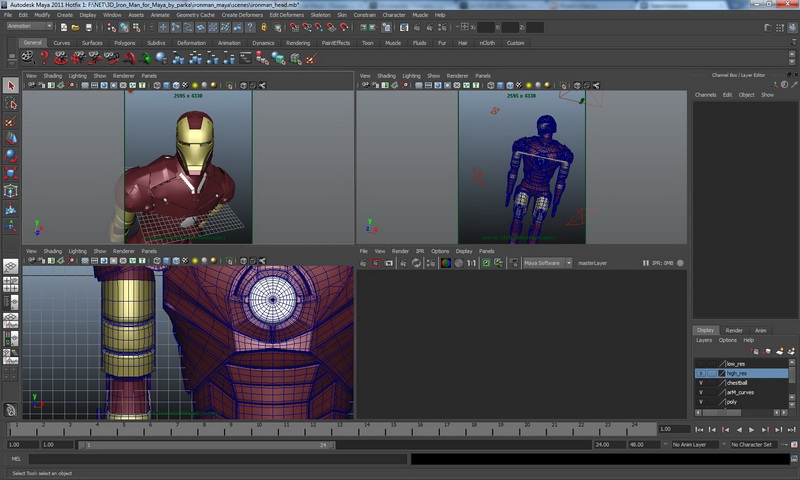Screen dimensions: 800x480
Task: Open the Animation menu set dropdown
Action: pos(30,27)
